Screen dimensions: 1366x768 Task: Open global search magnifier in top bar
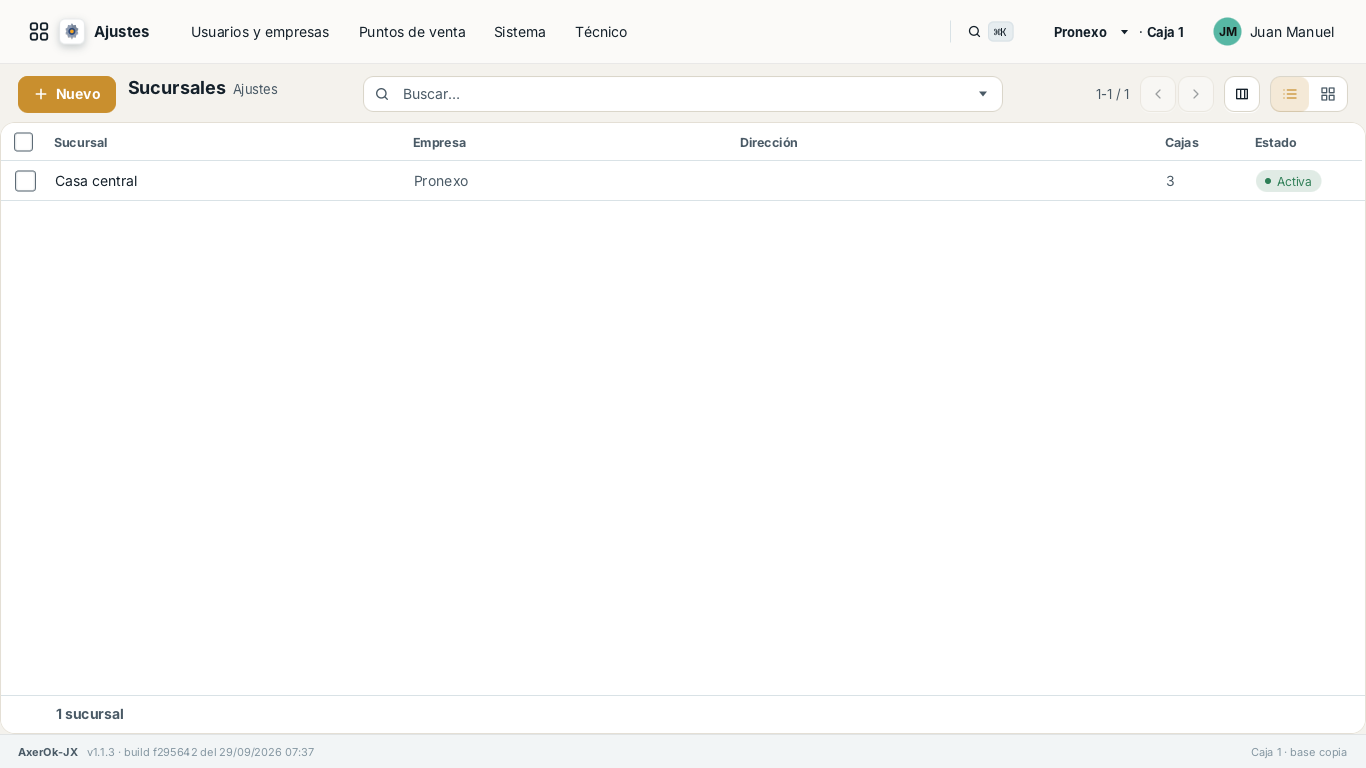[x=974, y=32]
